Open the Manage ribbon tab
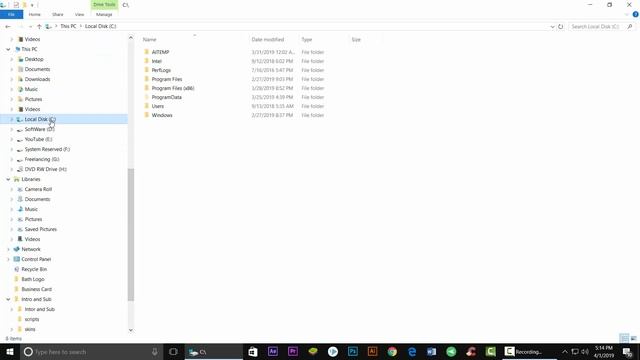The height and width of the screenshot is (360, 640). [104, 14]
